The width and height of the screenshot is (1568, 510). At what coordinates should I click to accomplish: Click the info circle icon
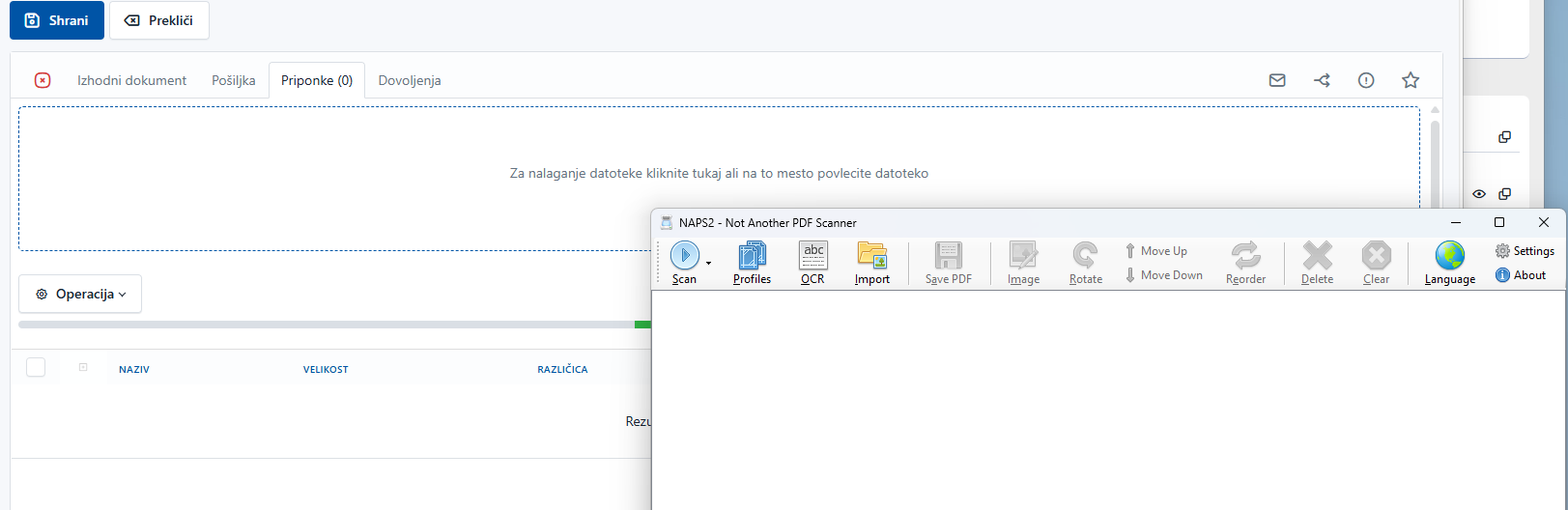coord(1366,80)
